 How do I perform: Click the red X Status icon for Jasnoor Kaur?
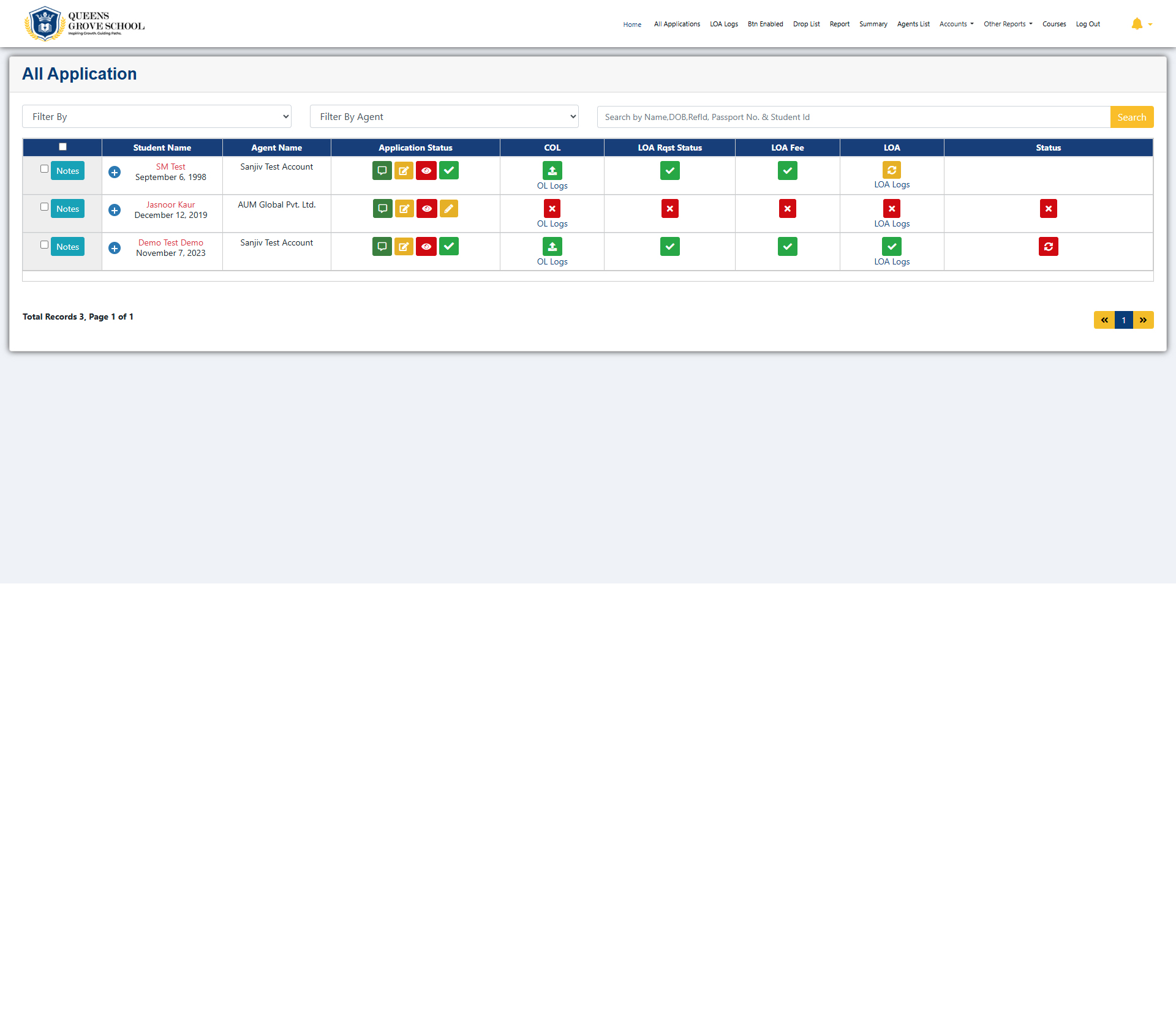1048,209
